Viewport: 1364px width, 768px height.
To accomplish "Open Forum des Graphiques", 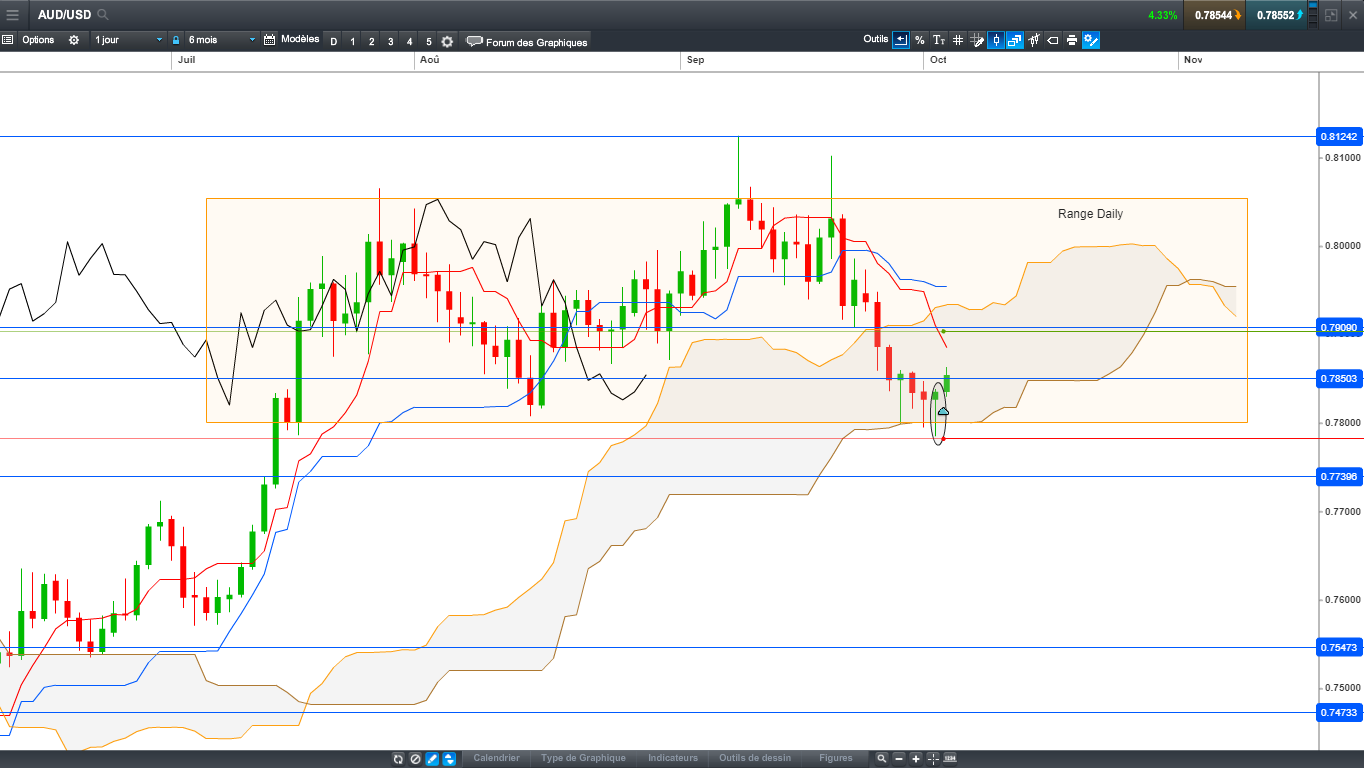I will point(527,42).
